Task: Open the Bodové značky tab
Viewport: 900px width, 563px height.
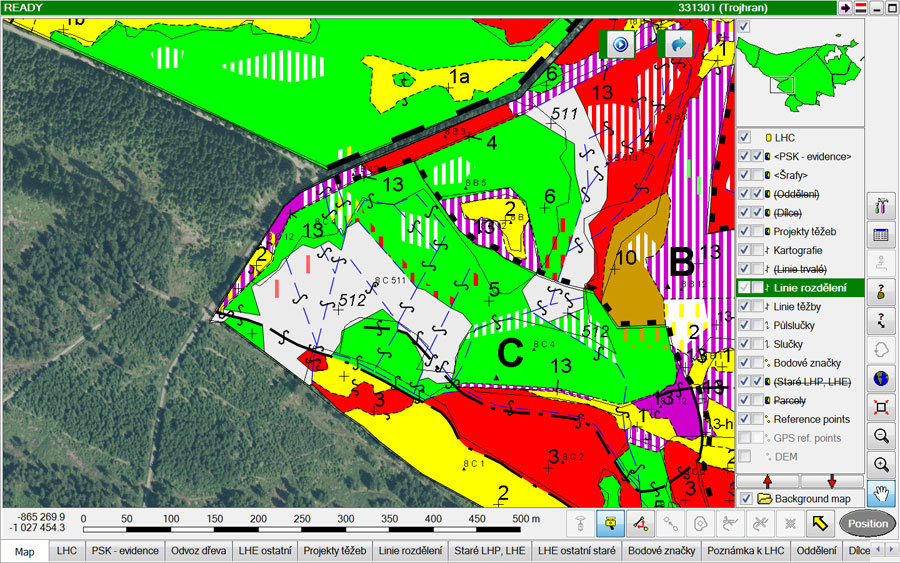Action: [x=660, y=551]
